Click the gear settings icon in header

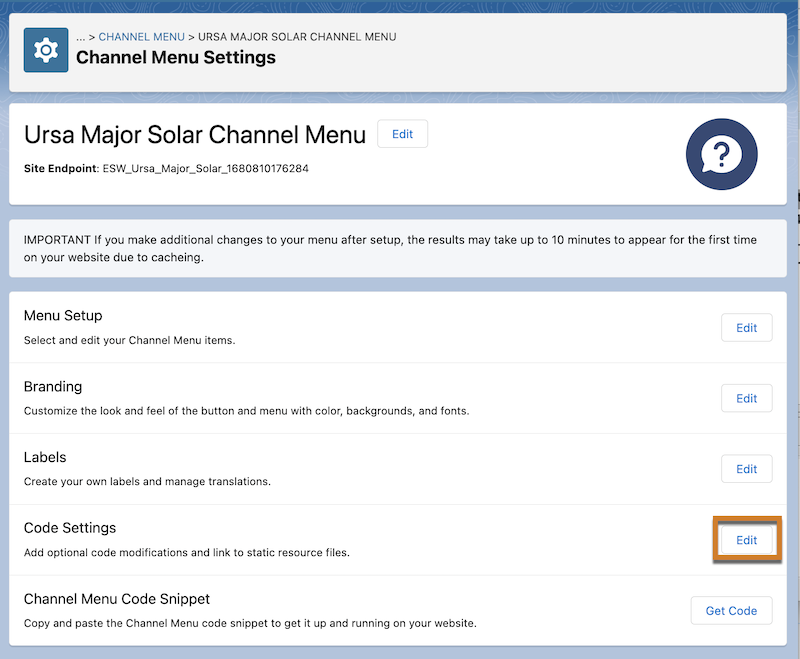pos(46,50)
